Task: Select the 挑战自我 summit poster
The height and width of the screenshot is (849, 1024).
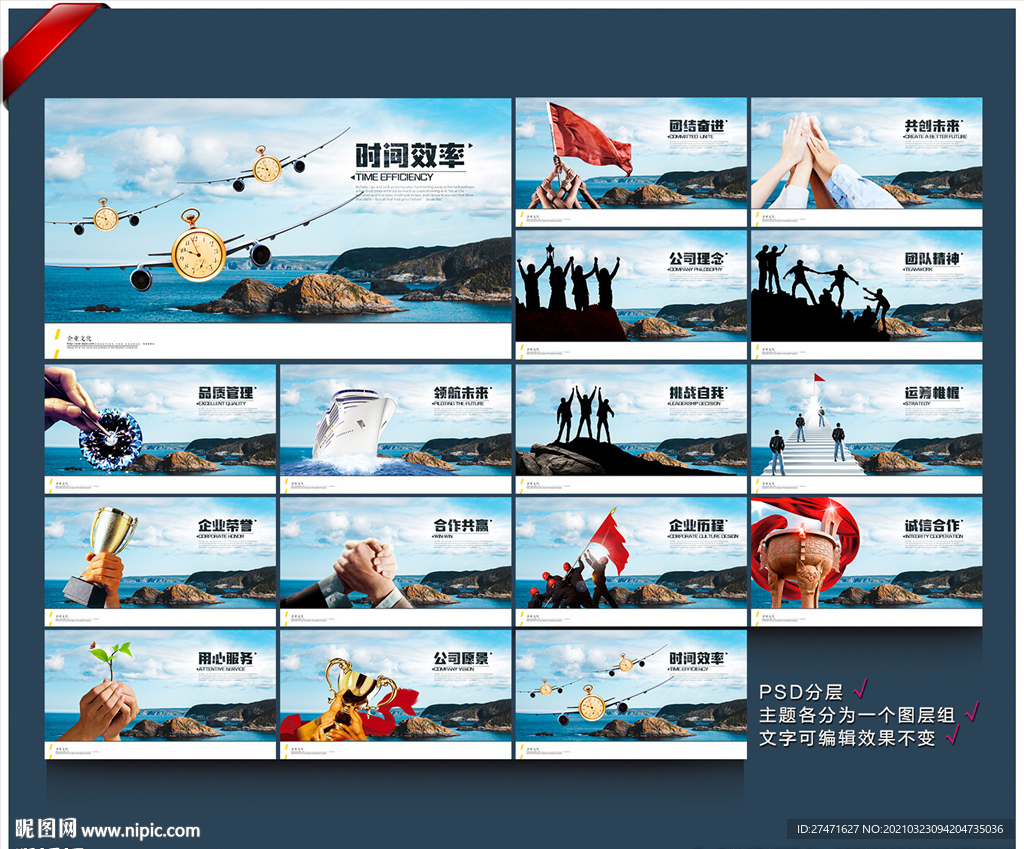Action: [631, 428]
